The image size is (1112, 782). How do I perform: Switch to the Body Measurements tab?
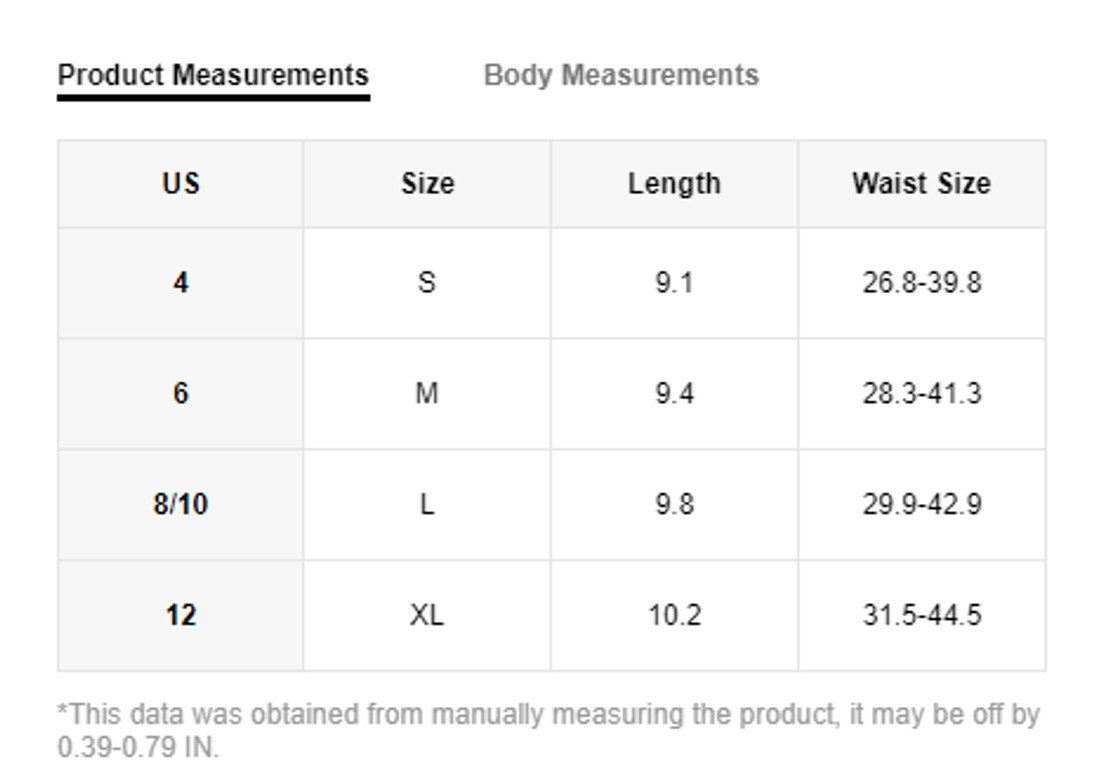pos(621,75)
